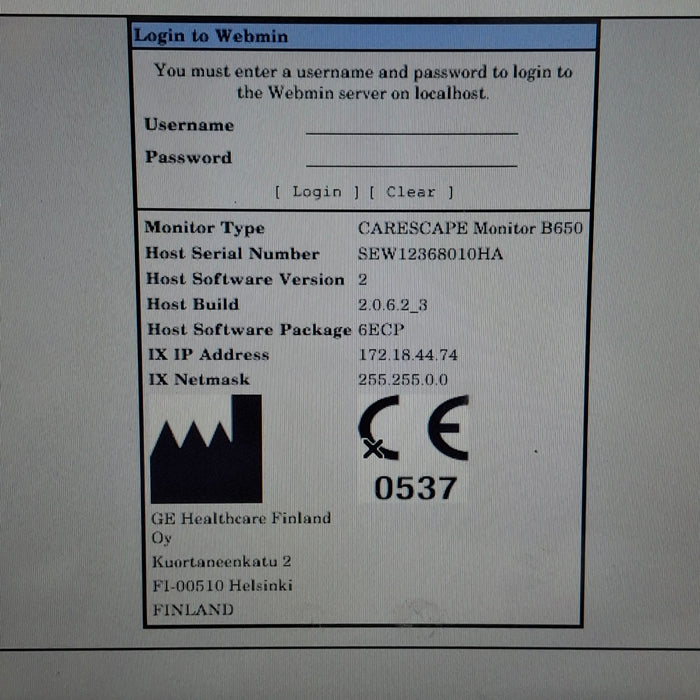Viewport: 700px width, 700px height.
Task: Select serial number SEW12368010HA
Action: (430, 254)
